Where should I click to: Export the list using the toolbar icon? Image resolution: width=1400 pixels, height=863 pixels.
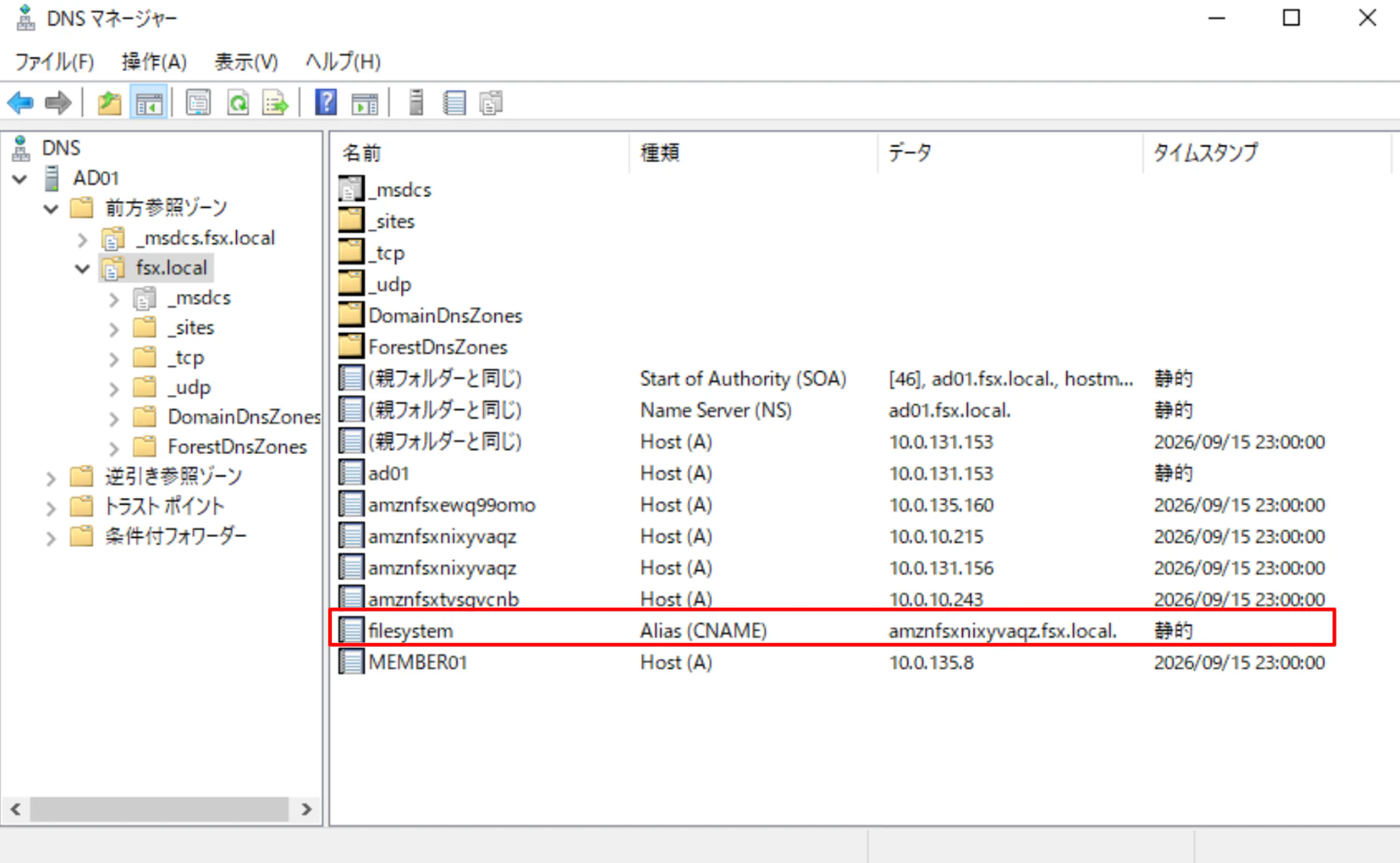[x=276, y=103]
